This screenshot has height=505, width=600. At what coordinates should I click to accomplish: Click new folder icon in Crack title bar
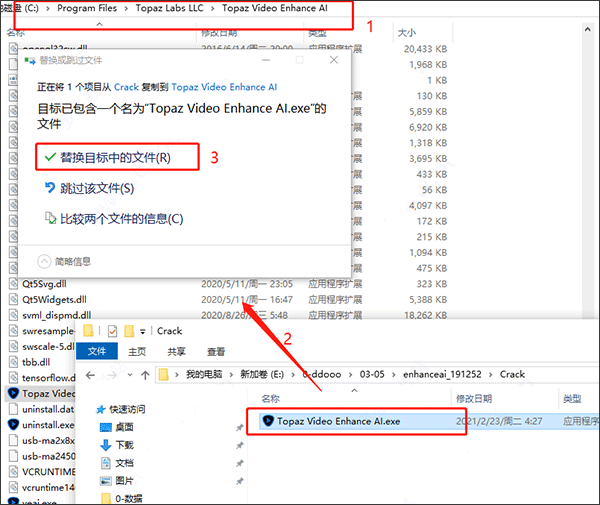(129, 331)
